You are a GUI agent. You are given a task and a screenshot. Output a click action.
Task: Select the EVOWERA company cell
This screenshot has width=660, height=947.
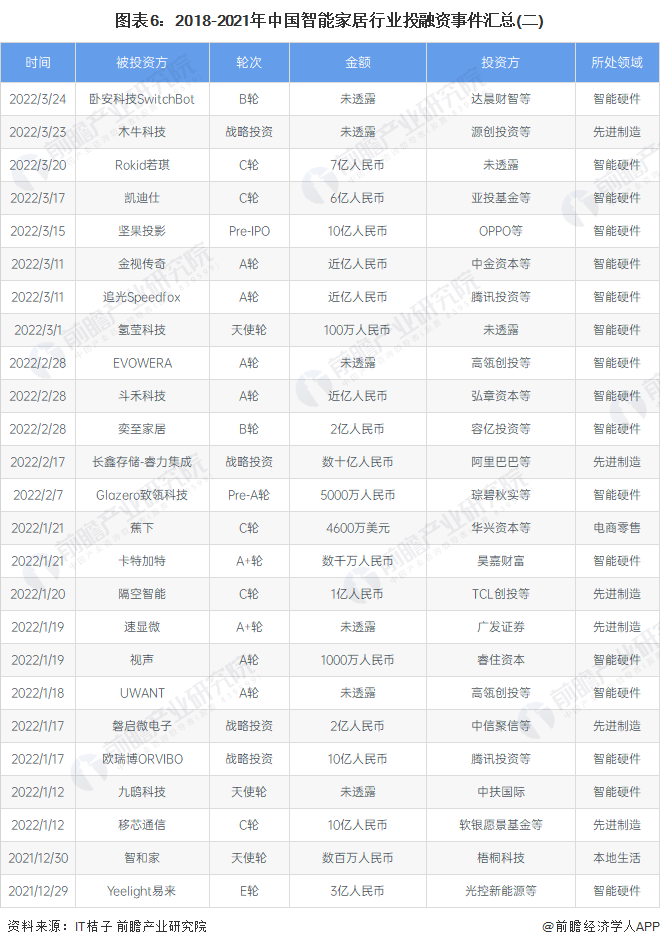[142, 363]
